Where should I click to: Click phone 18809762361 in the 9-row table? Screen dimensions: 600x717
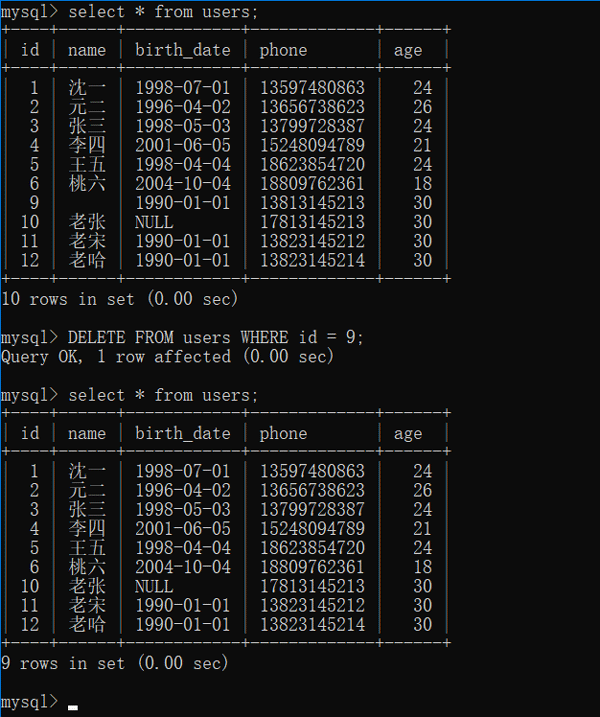[x=312, y=567]
